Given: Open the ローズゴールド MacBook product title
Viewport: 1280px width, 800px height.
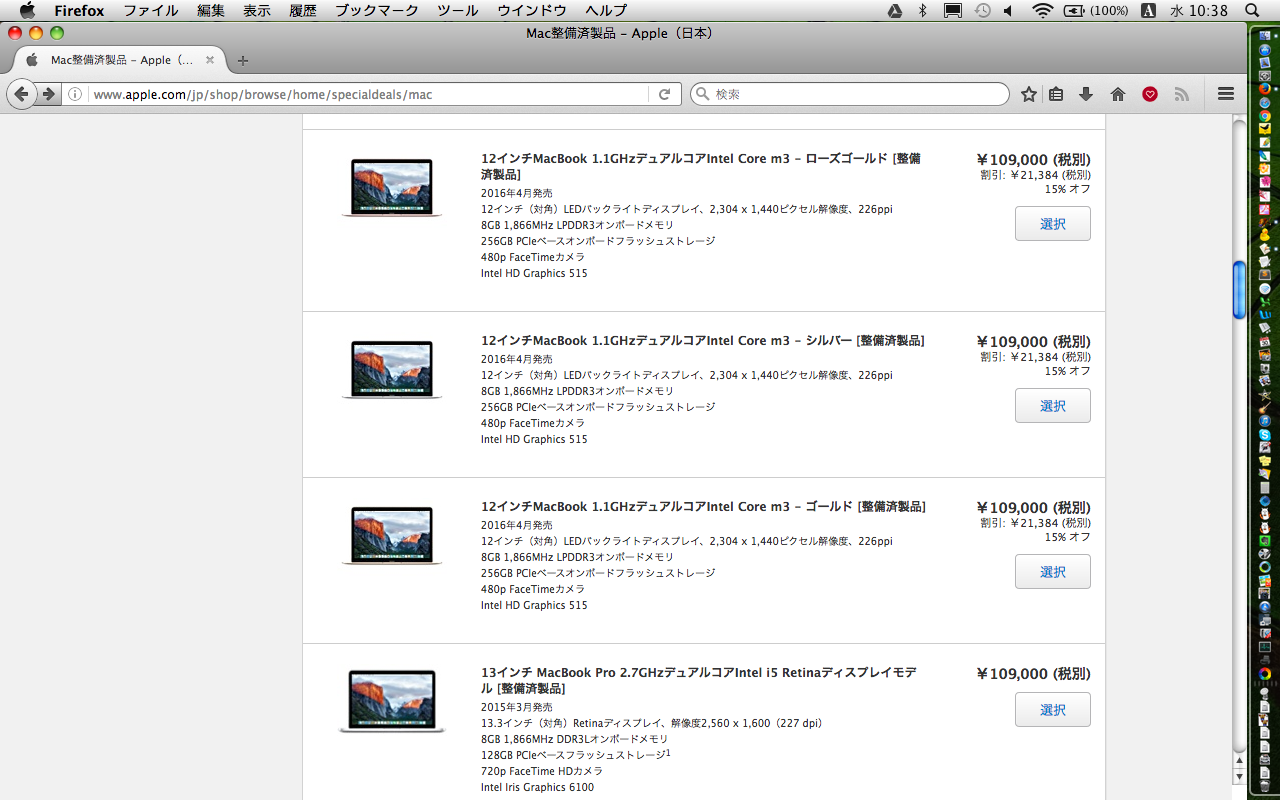Looking at the screenshot, I should (701, 166).
